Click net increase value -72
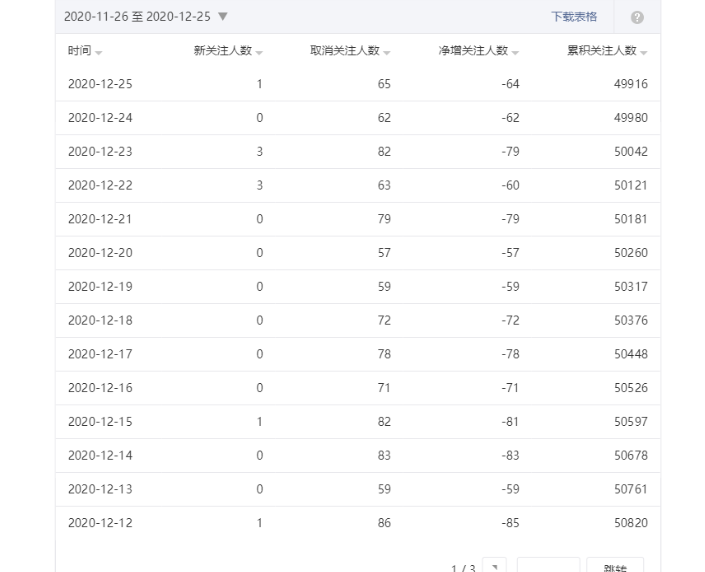705x572 pixels. tap(510, 320)
